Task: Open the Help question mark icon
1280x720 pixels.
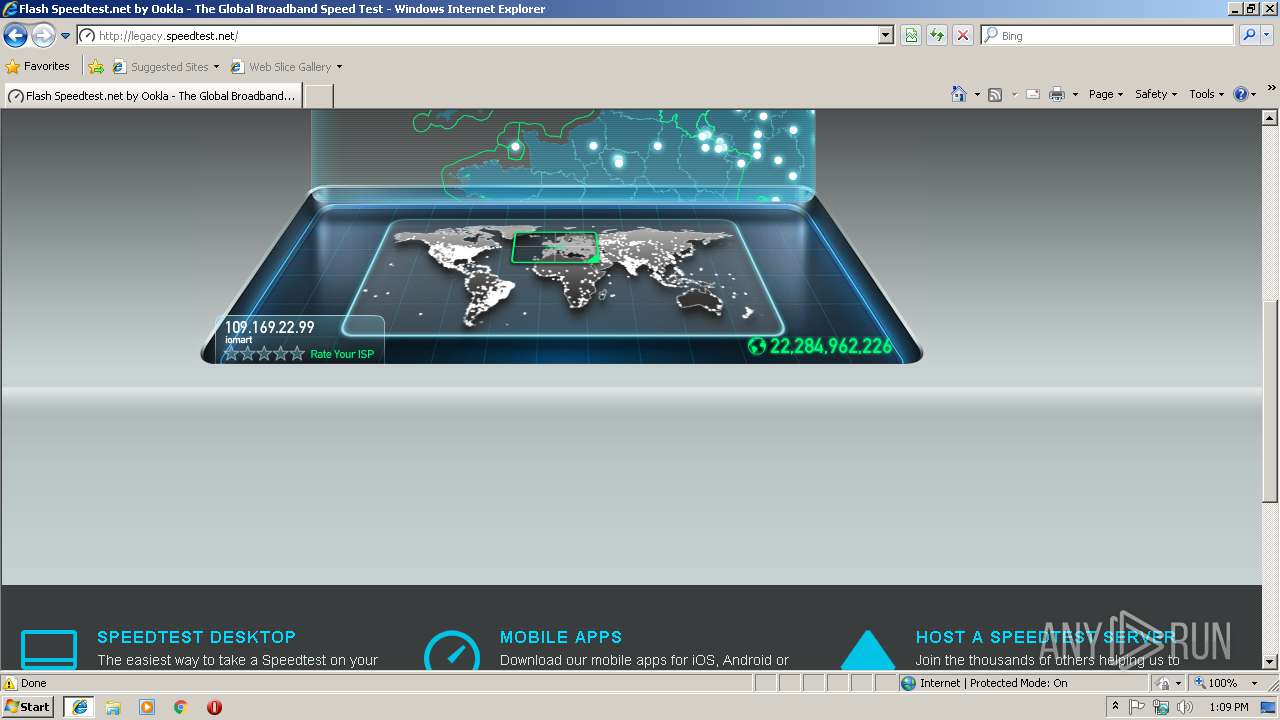Action: [x=1241, y=94]
